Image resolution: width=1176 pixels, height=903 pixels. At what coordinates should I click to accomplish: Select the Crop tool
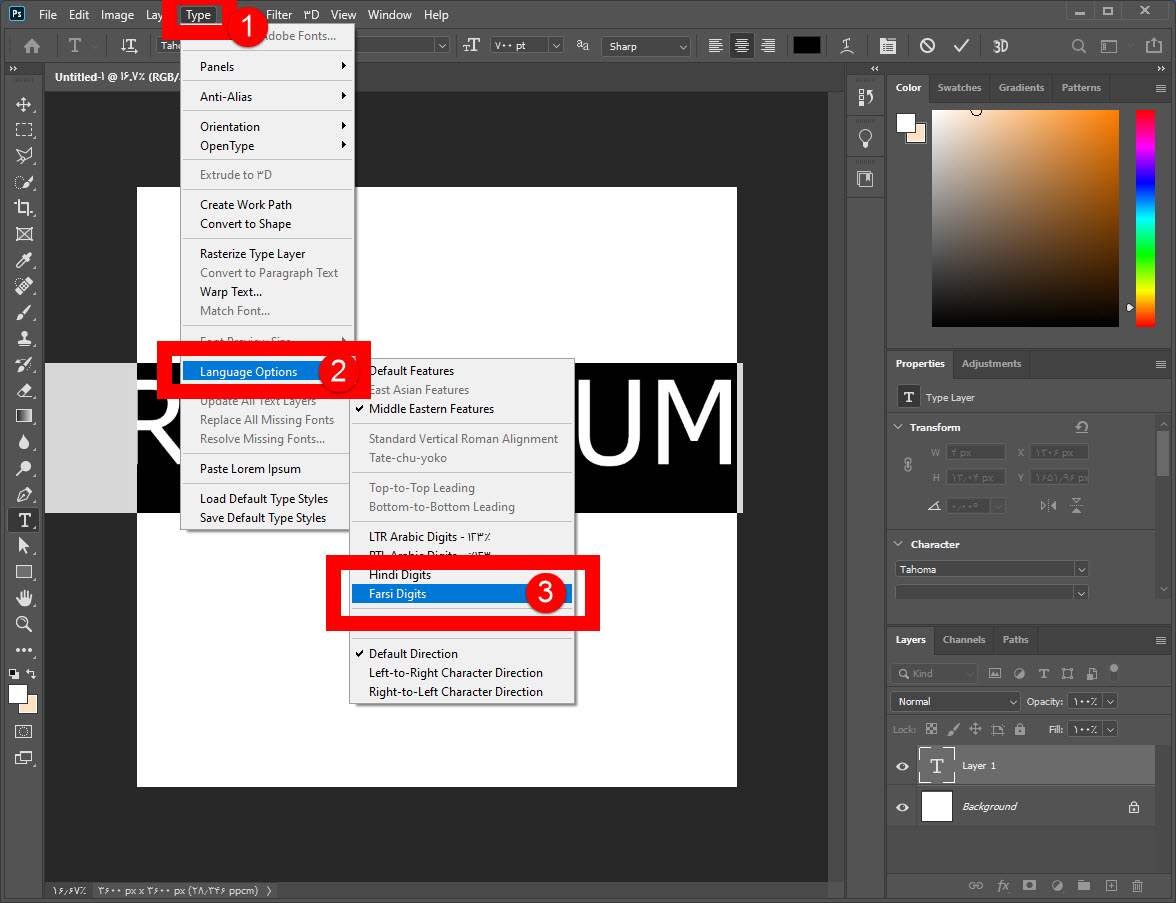(24, 208)
